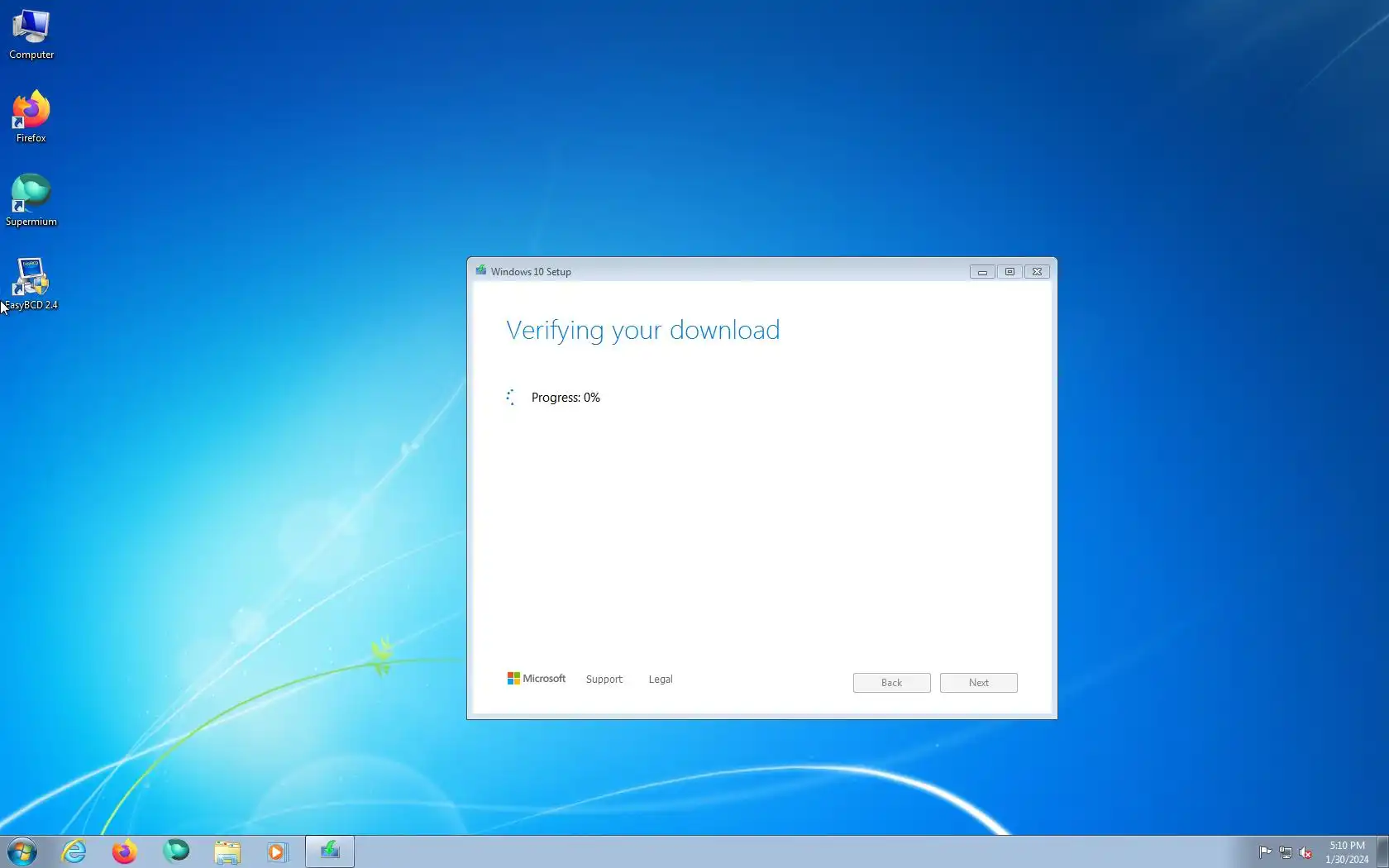Viewport: 1389px width, 868px height.
Task: Launch Internet Explorer from the taskbar
Action: [x=74, y=851]
